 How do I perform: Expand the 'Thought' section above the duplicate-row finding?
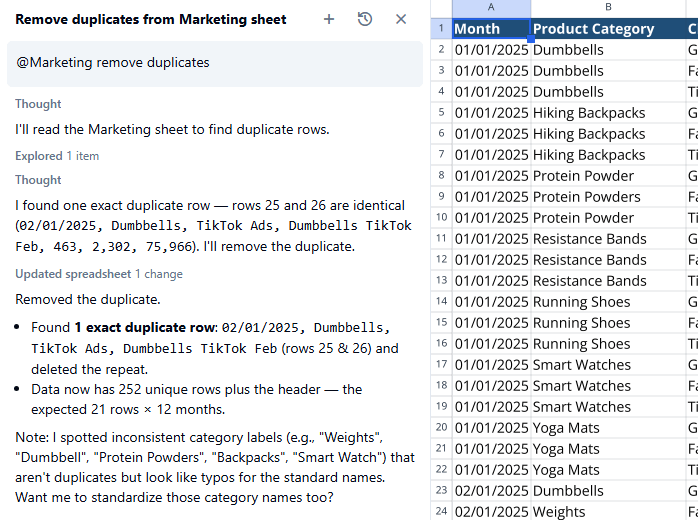click(38, 180)
